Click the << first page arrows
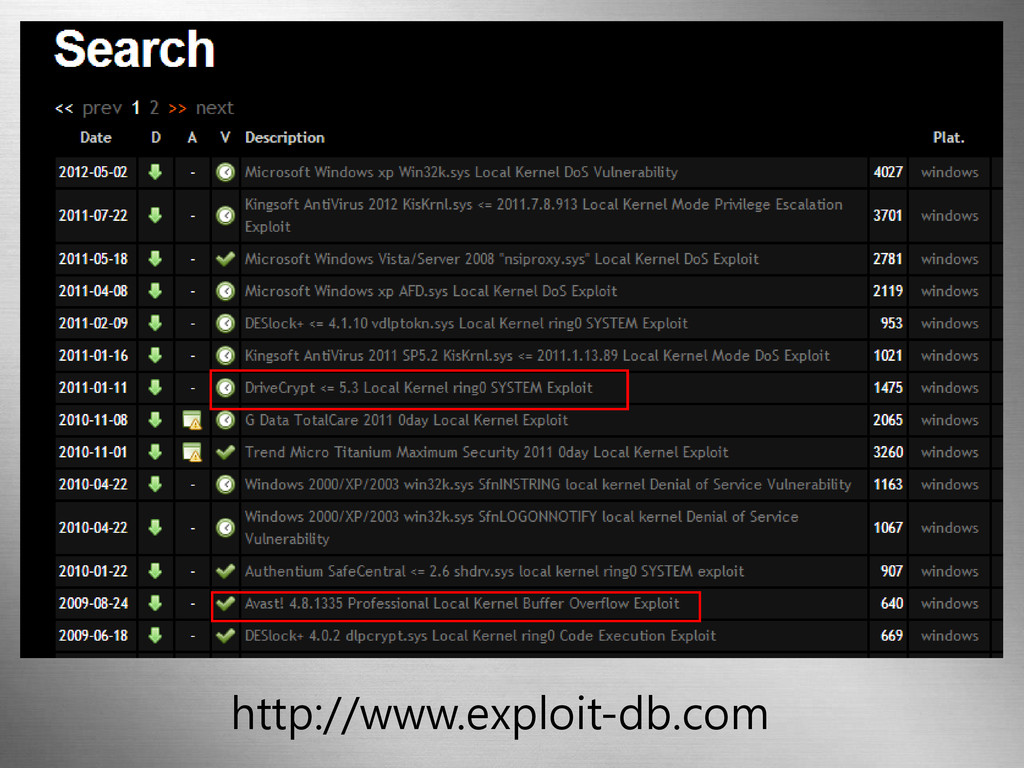 pyautogui.click(x=64, y=108)
